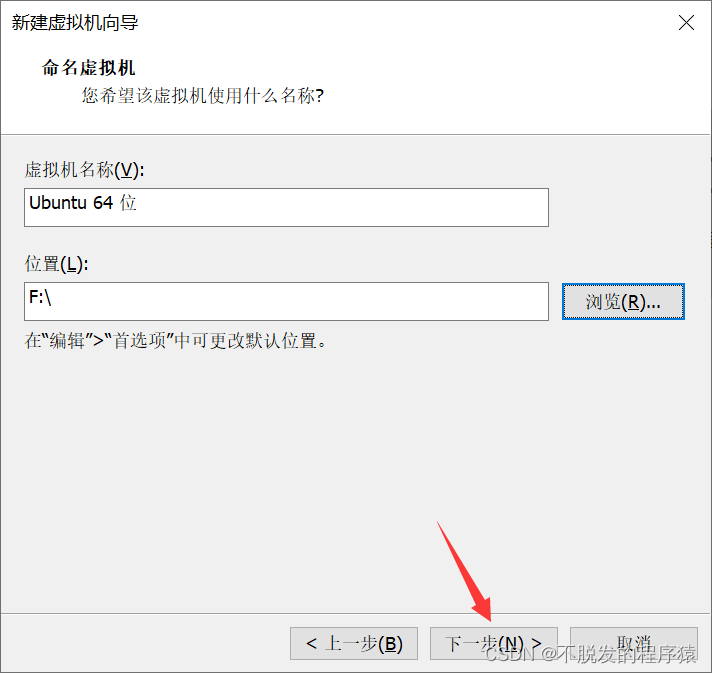The height and width of the screenshot is (673, 712).
Task: Click the 虚拟机名称(V) label
Action: coord(84,170)
